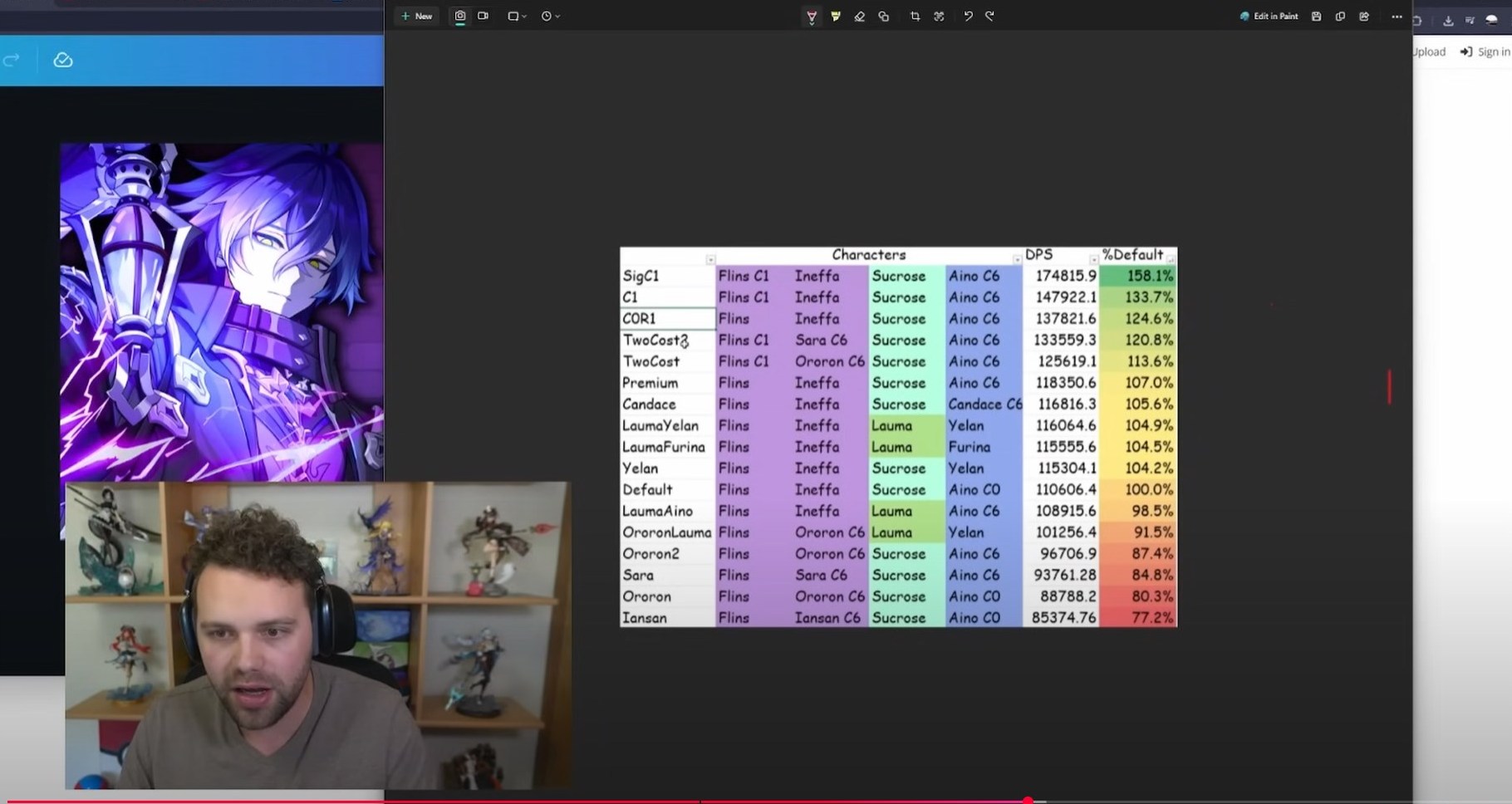Click the red playhead on the video timeline
The width and height of the screenshot is (1512, 804).
tap(1028, 800)
